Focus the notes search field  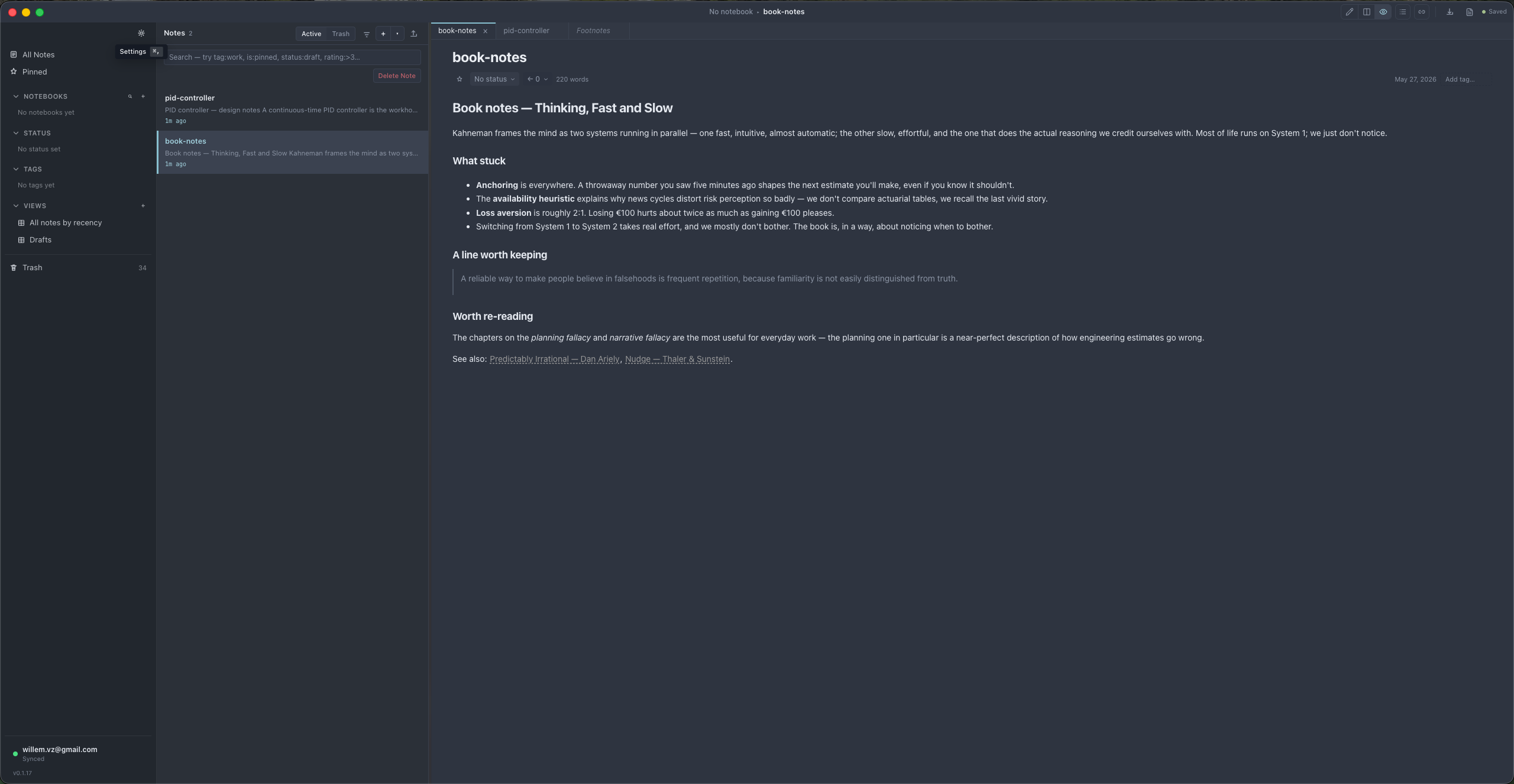pos(292,57)
